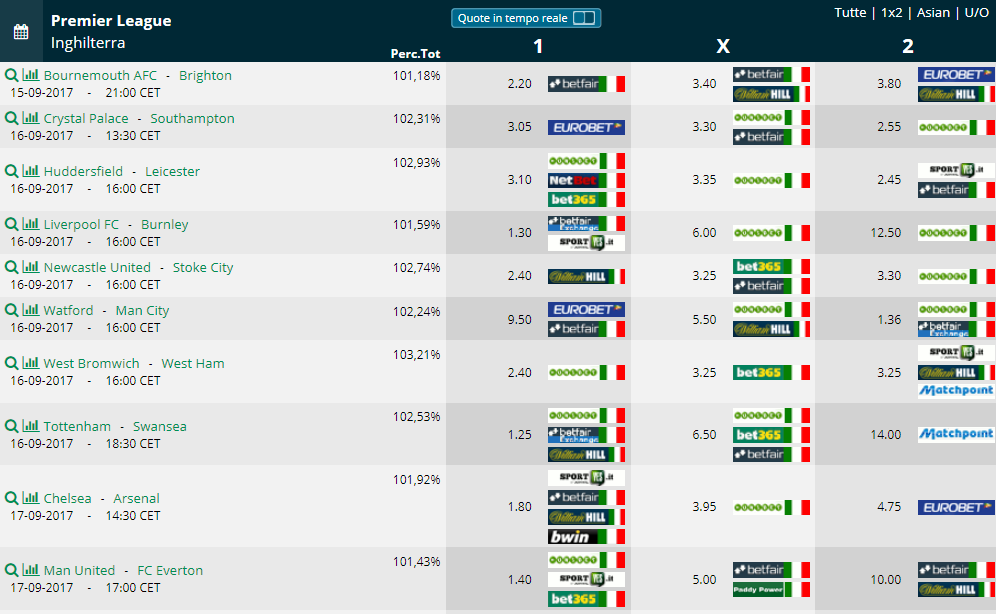The image size is (996, 614).
Task: Open the stats chart icon for Liverpool FC
Action: tap(30, 224)
